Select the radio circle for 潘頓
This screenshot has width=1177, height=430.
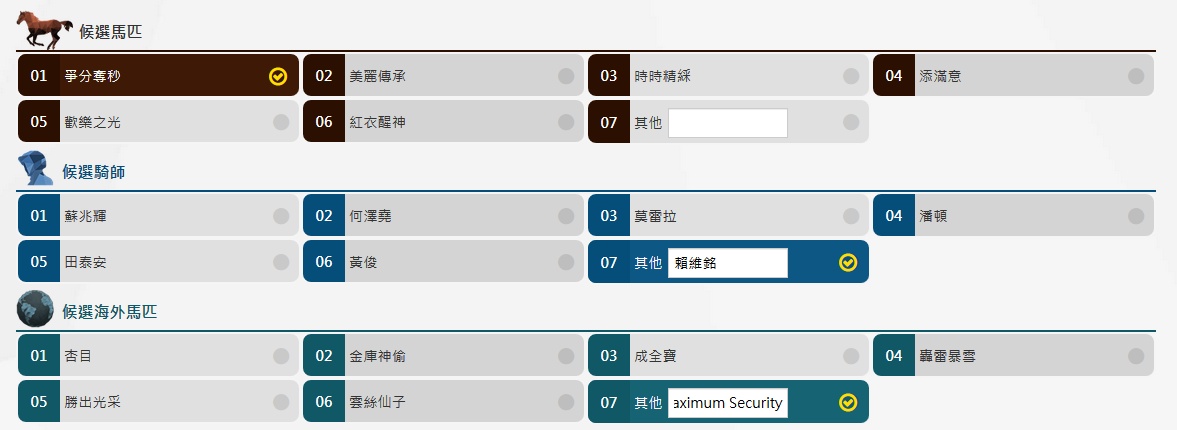point(1136,216)
